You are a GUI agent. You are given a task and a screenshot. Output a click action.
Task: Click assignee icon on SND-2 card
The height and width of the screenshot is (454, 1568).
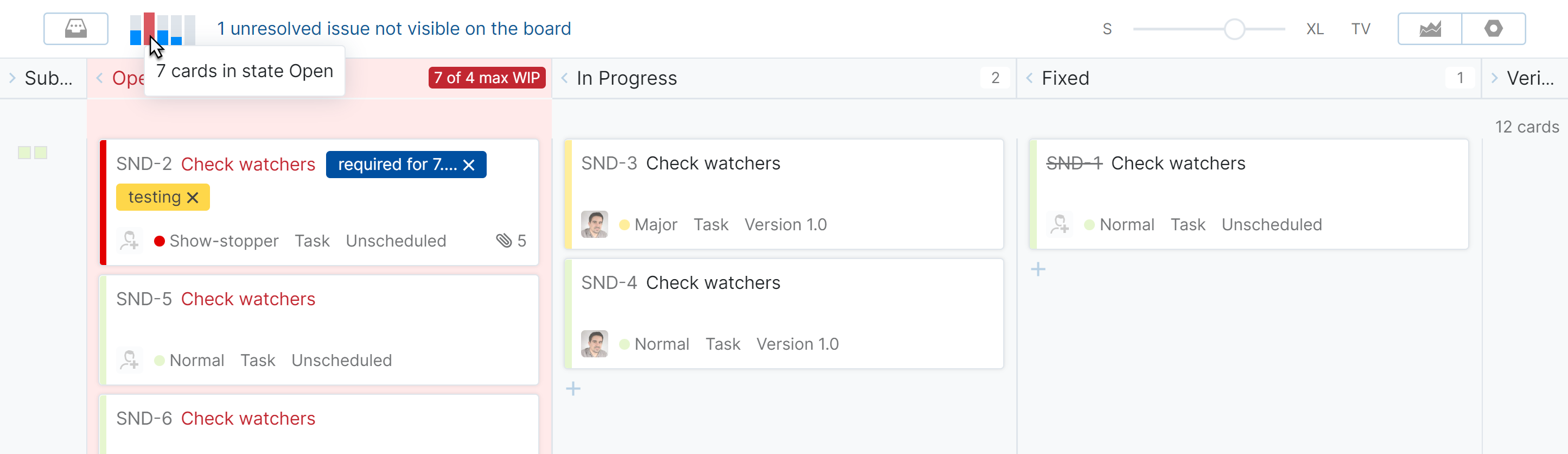[129, 241]
